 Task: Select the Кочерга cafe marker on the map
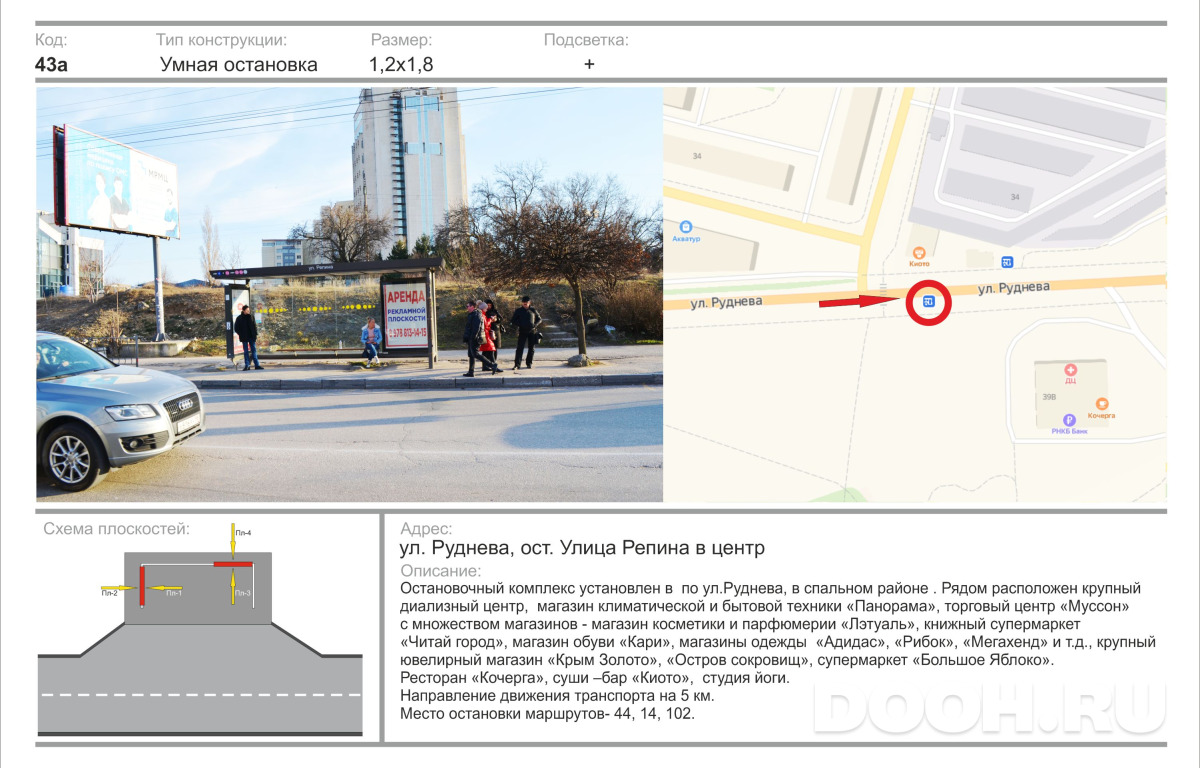[1101, 402]
